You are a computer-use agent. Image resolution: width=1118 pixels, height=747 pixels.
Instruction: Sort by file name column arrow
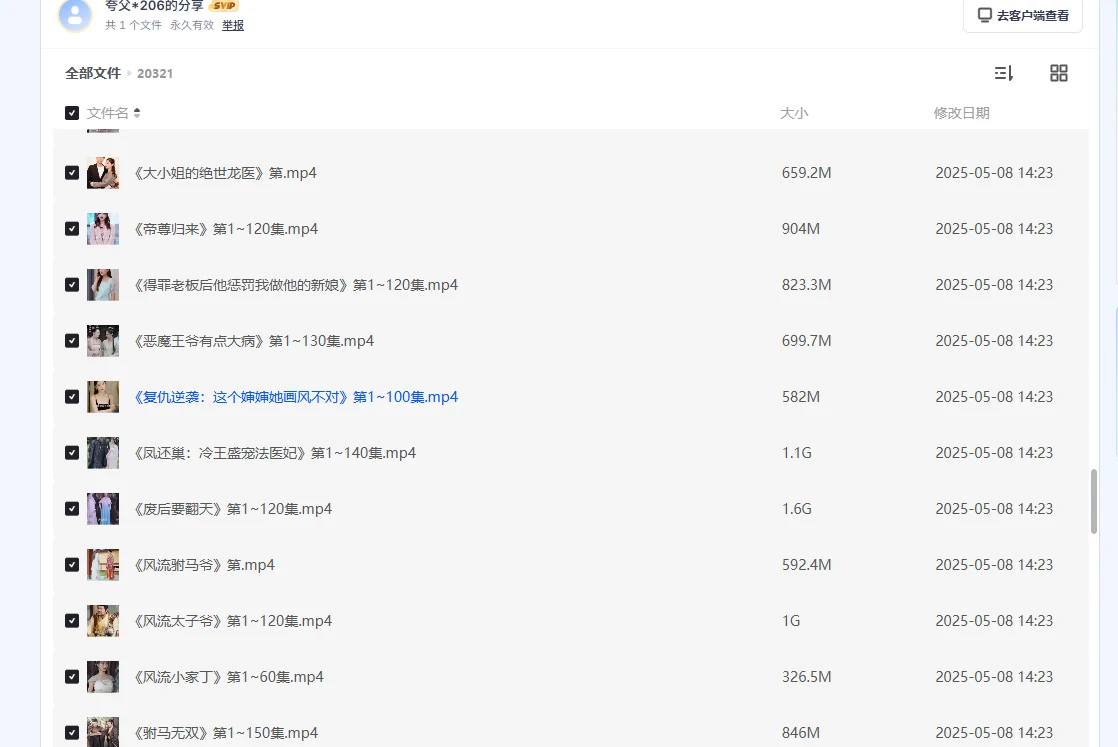click(137, 113)
